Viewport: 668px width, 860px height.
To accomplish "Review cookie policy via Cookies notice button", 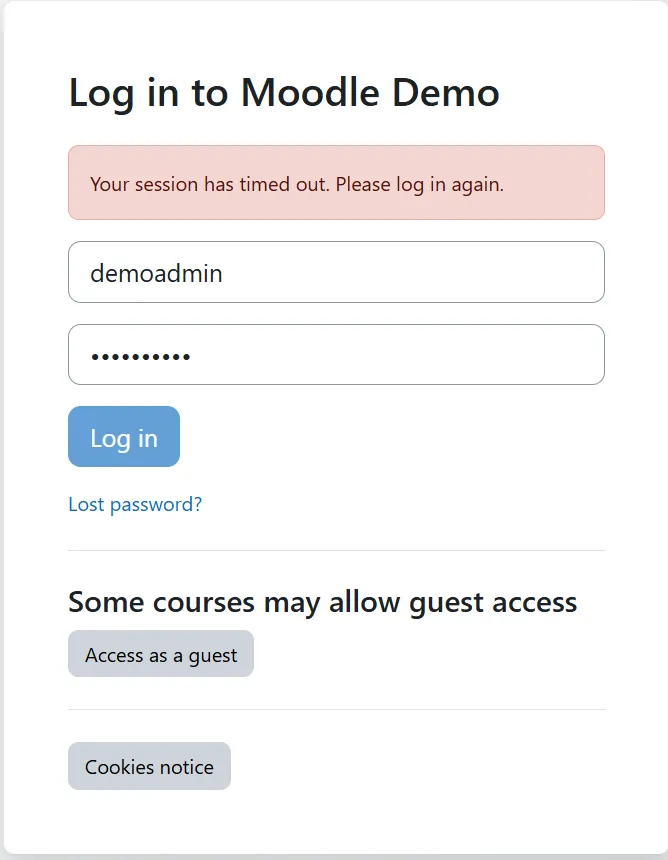I will pyautogui.click(x=148, y=766).
